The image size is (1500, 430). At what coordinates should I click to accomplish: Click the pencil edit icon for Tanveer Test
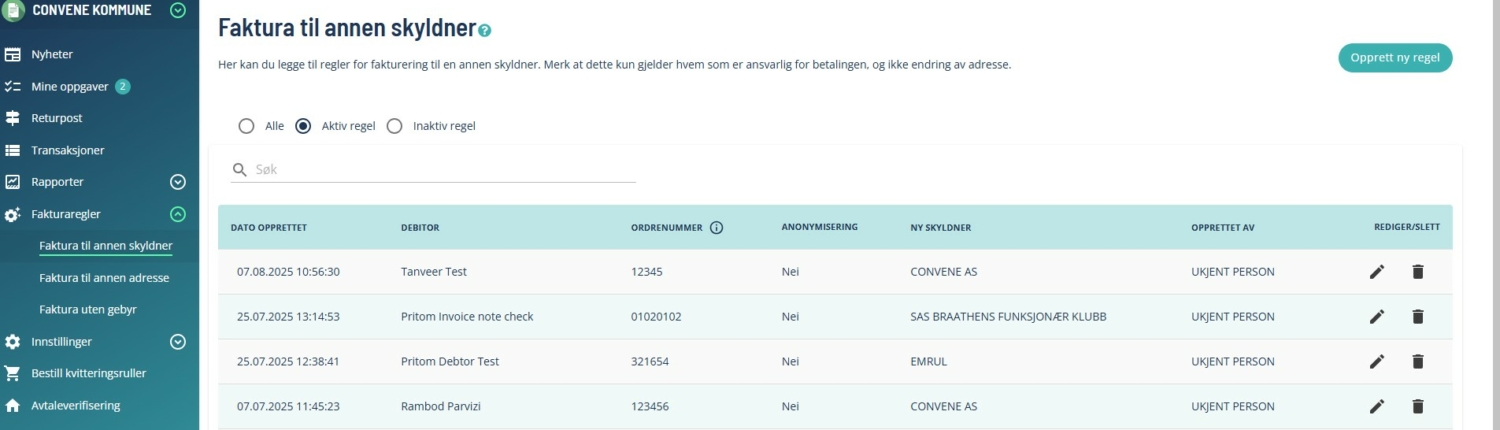[x=1377, y=272]
